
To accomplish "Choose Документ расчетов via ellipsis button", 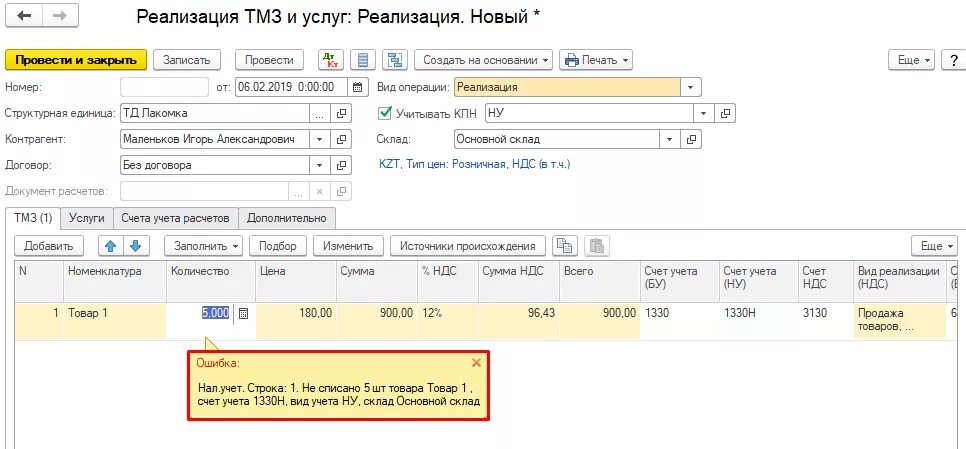I will [x=298, y=191].
